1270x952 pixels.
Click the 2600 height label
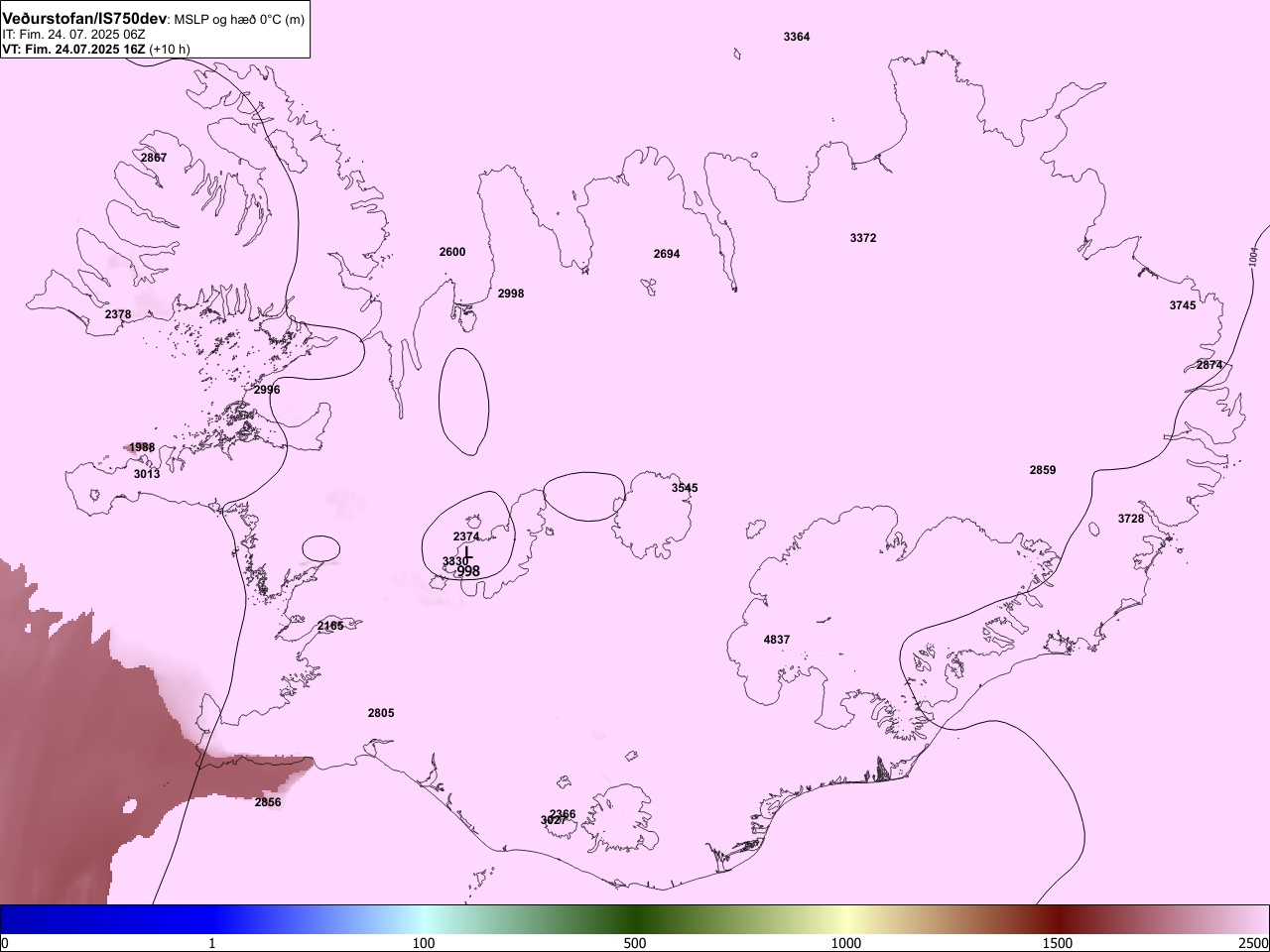coord(452,252)
